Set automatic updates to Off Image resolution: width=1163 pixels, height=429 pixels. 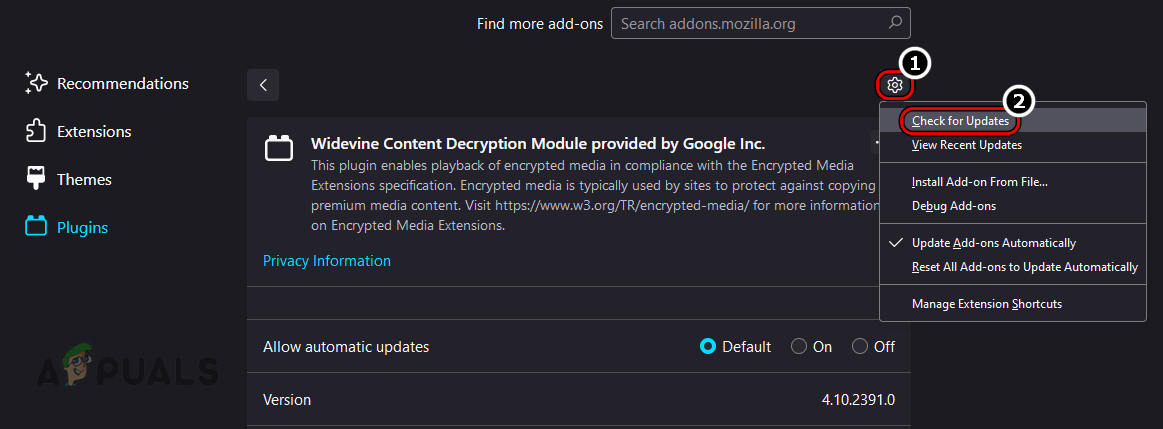coord(860,347)
